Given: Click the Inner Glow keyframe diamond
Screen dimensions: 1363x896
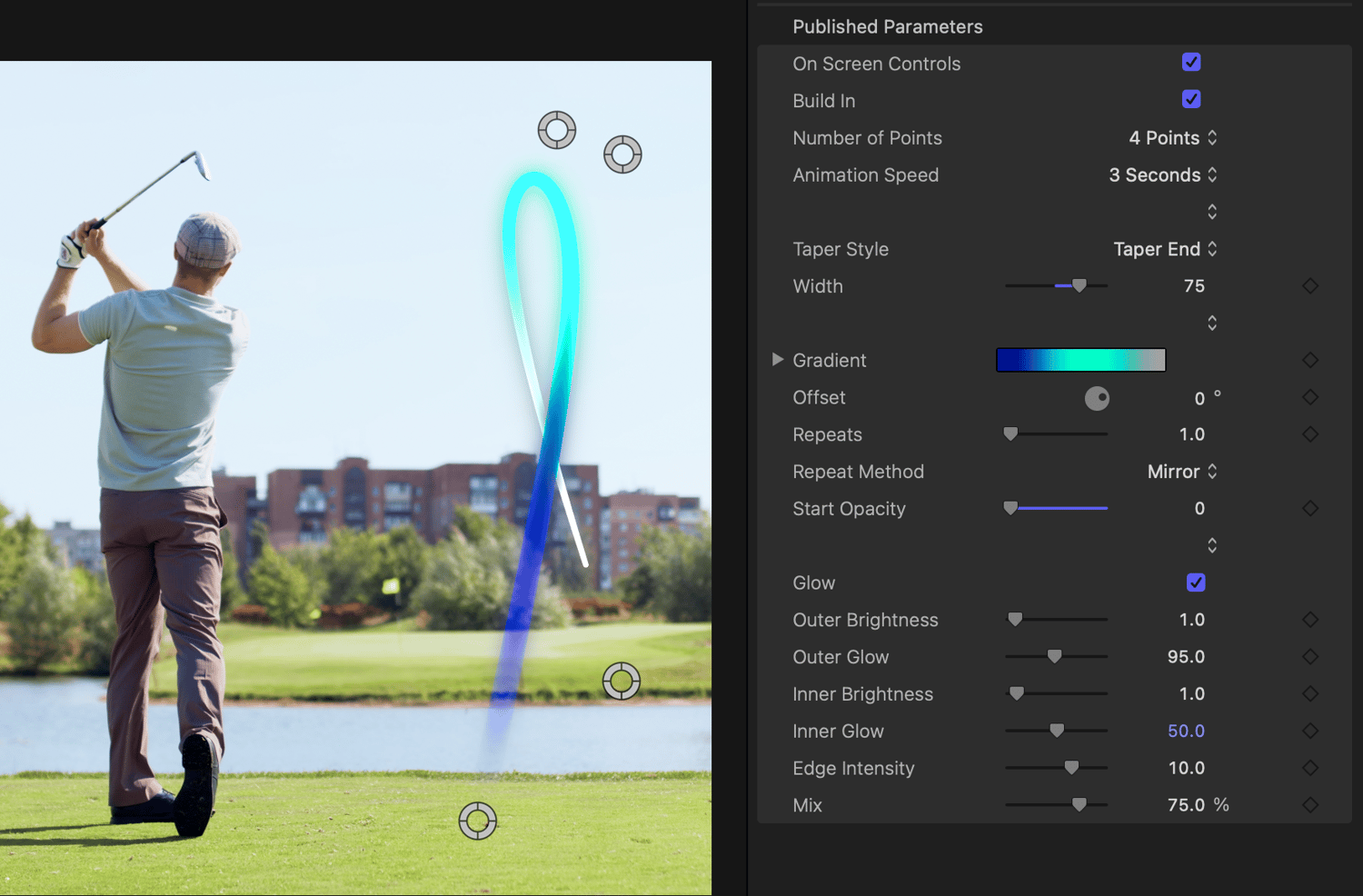Looking at the screenshot, I should (1310, 731).
